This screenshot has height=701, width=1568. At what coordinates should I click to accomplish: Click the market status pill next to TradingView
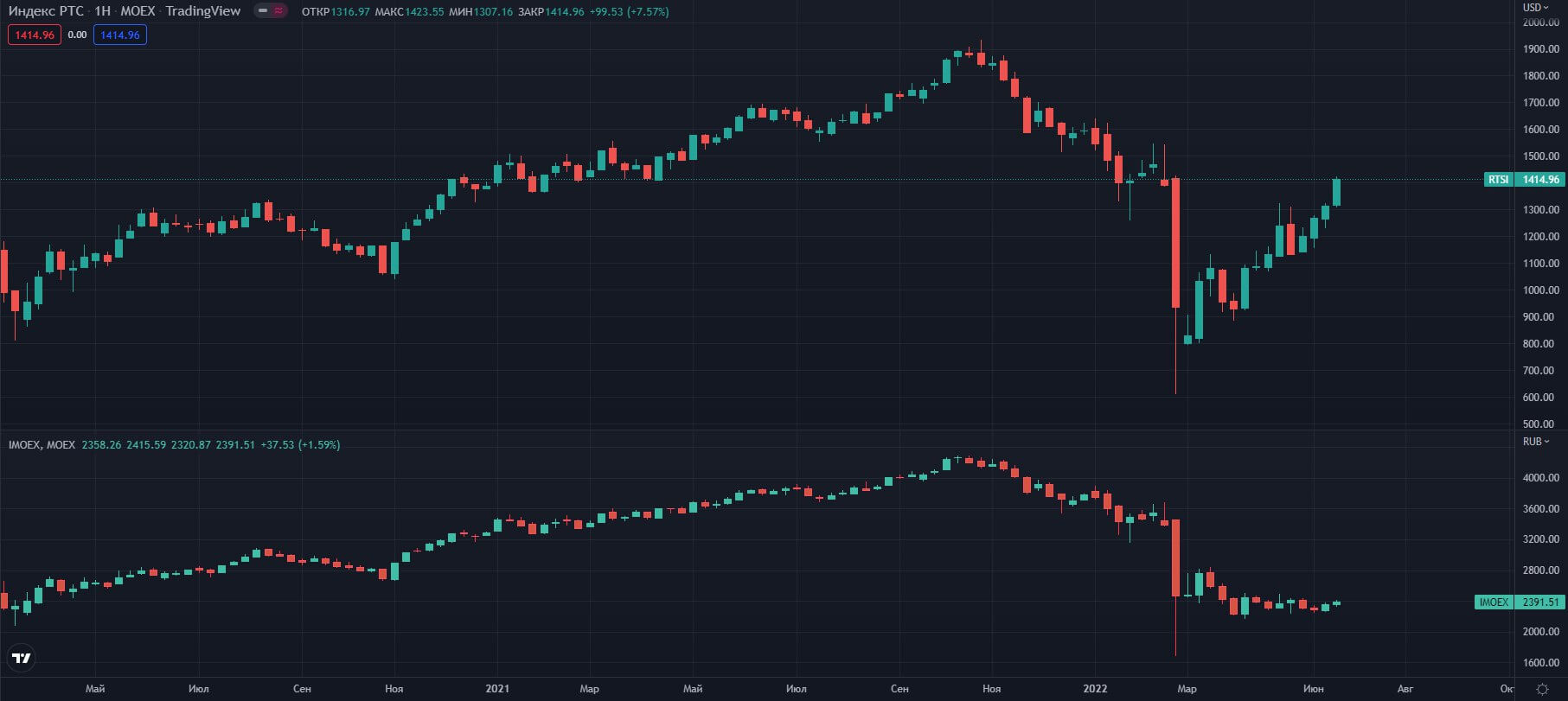(x=272, y=11)
